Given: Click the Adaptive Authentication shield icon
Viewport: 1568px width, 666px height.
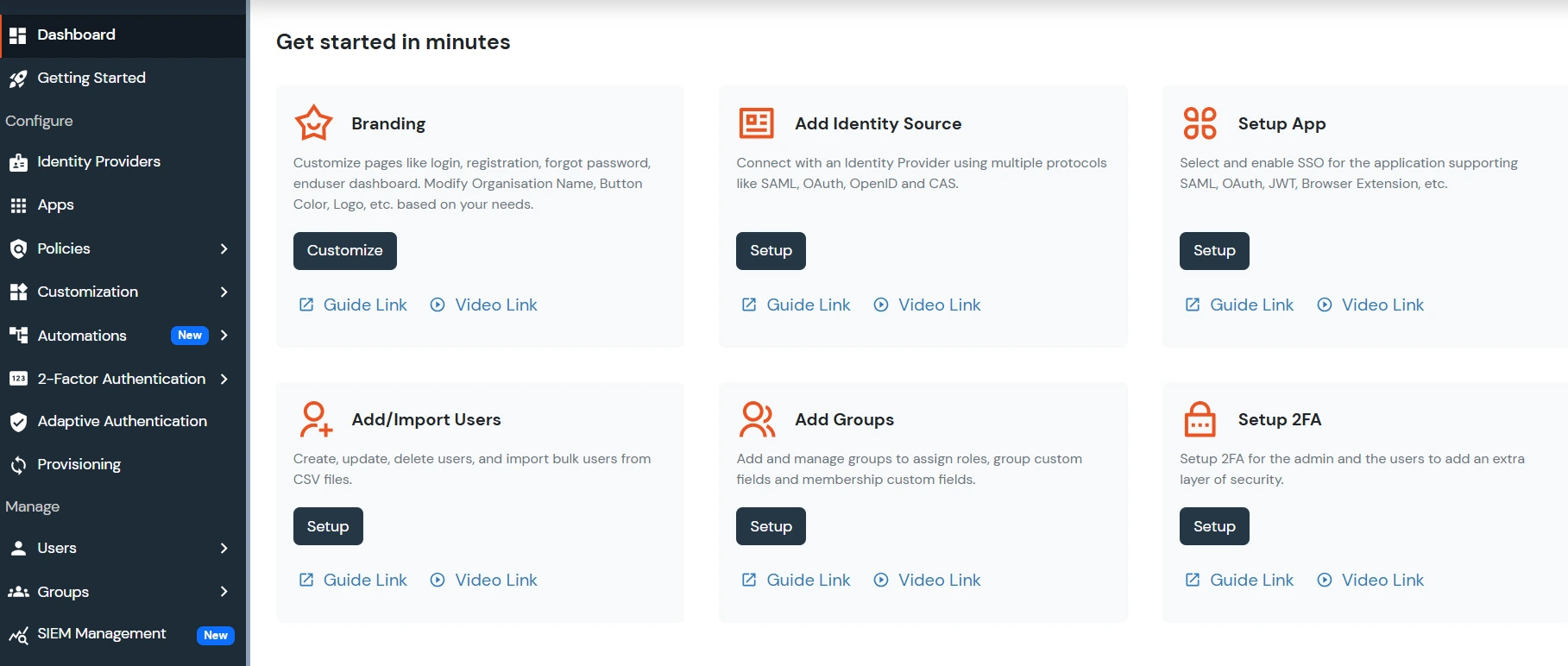Looking at the screenshot, I should [x=18, y=422].
